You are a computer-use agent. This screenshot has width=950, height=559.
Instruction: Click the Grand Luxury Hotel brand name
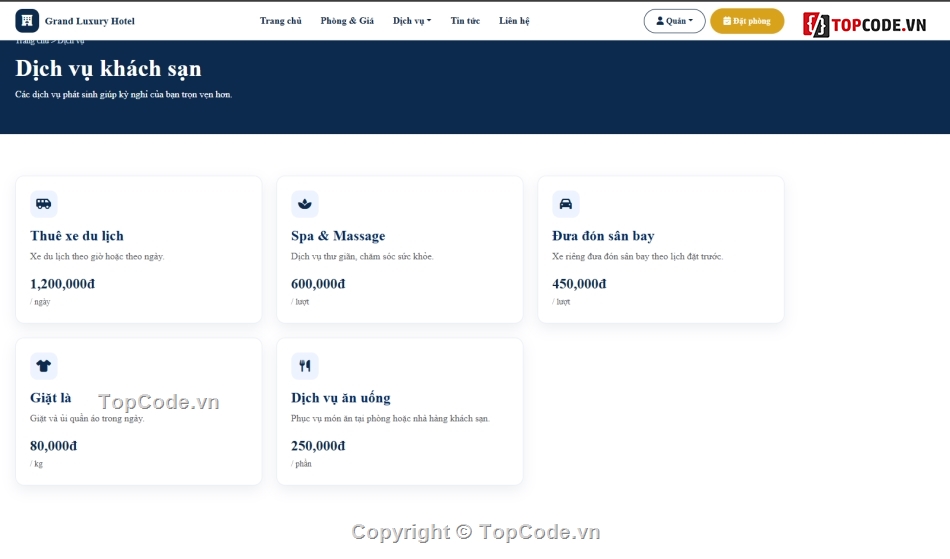point(90,21)
